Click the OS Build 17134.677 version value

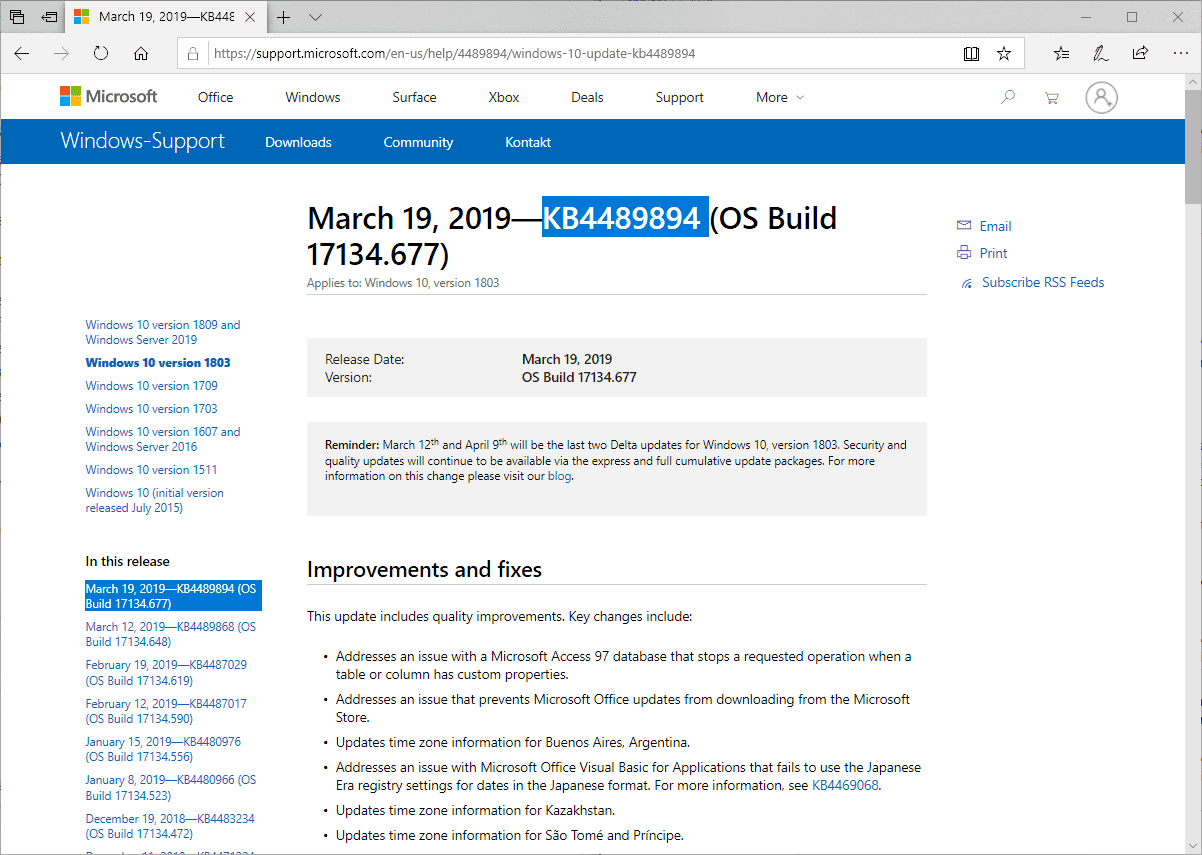click(579, 377)
